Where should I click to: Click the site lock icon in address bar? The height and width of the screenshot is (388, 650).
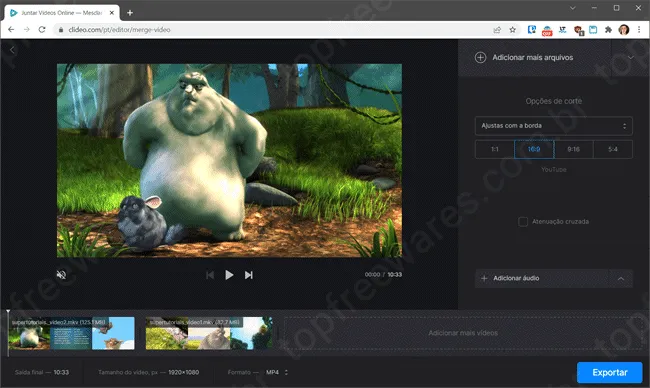[61, 30]
